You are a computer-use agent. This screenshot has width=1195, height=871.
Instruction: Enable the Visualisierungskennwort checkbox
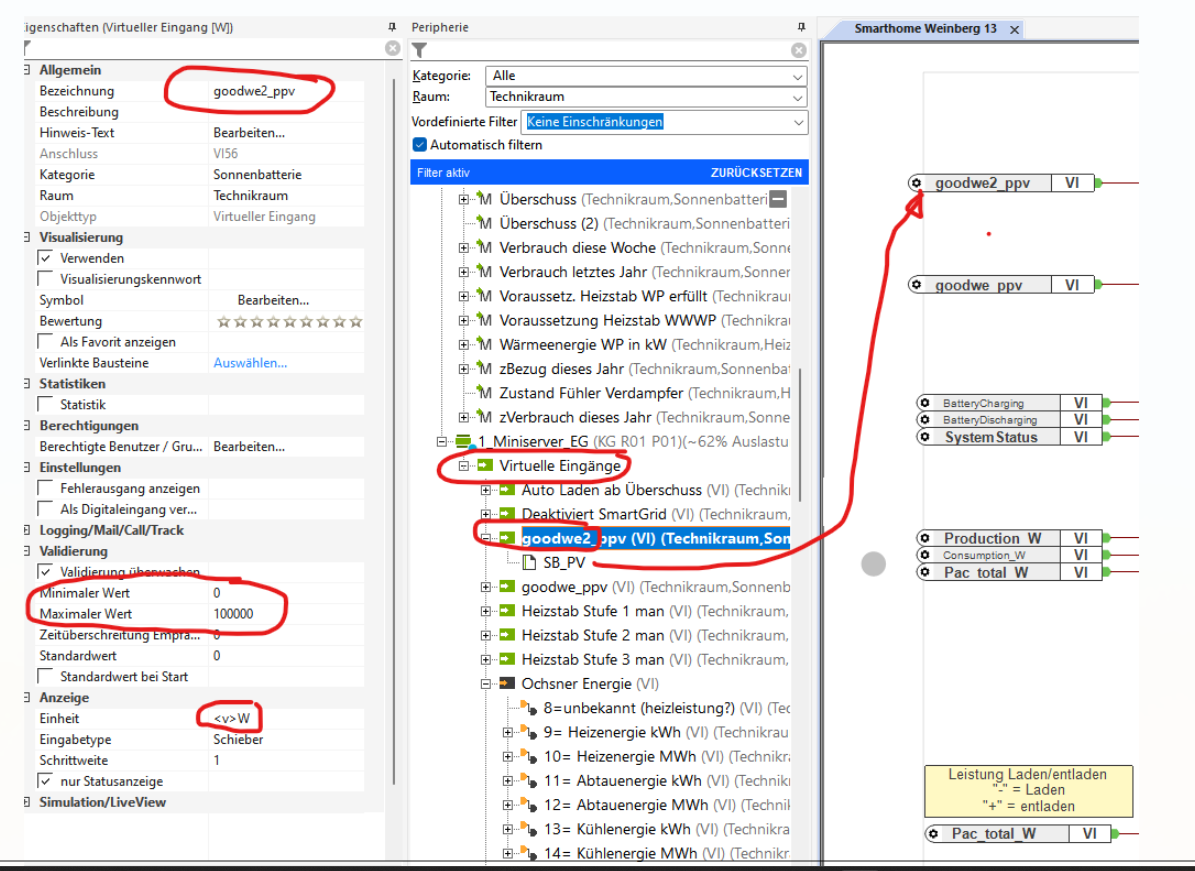click(x=46, y=279)
